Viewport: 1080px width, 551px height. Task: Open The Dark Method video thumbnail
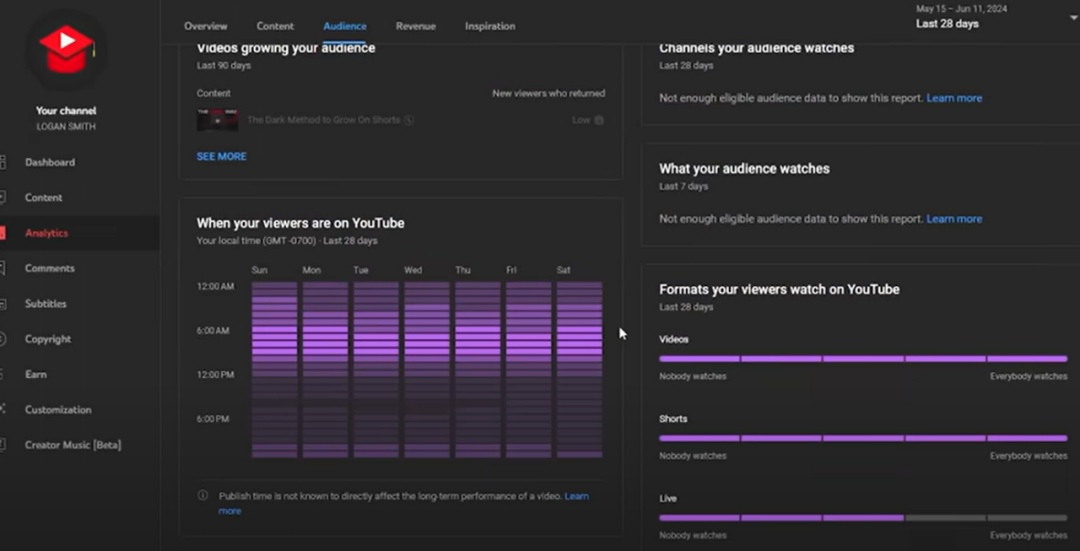[217, 120]
